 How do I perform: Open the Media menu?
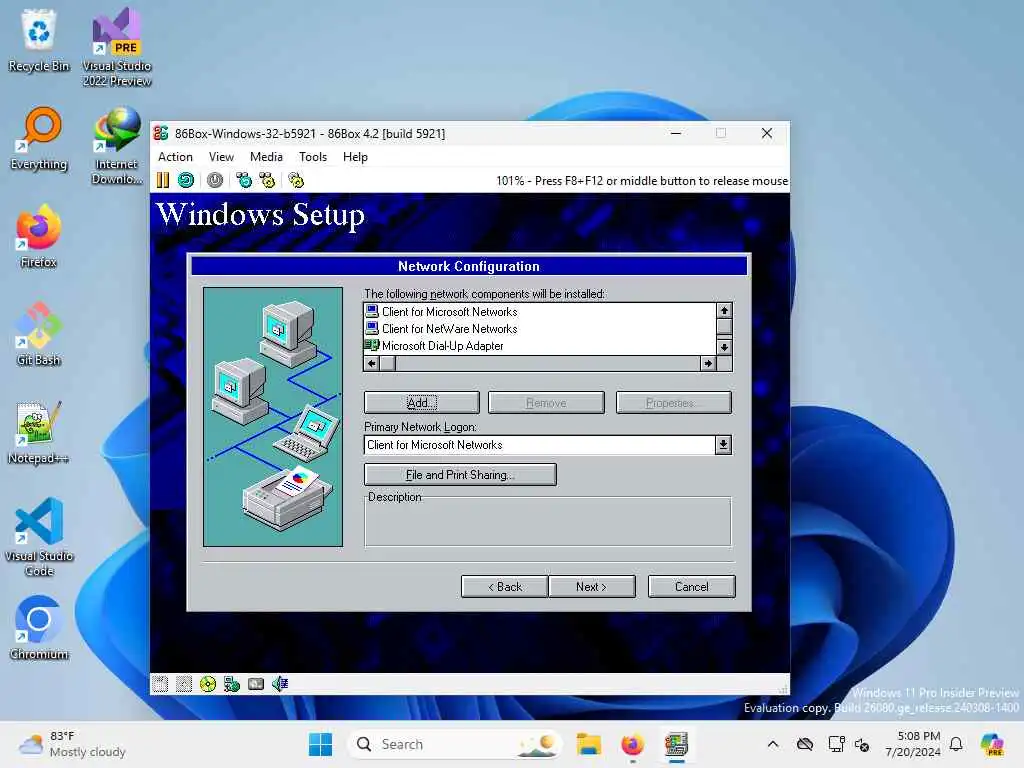pos(266,157)
